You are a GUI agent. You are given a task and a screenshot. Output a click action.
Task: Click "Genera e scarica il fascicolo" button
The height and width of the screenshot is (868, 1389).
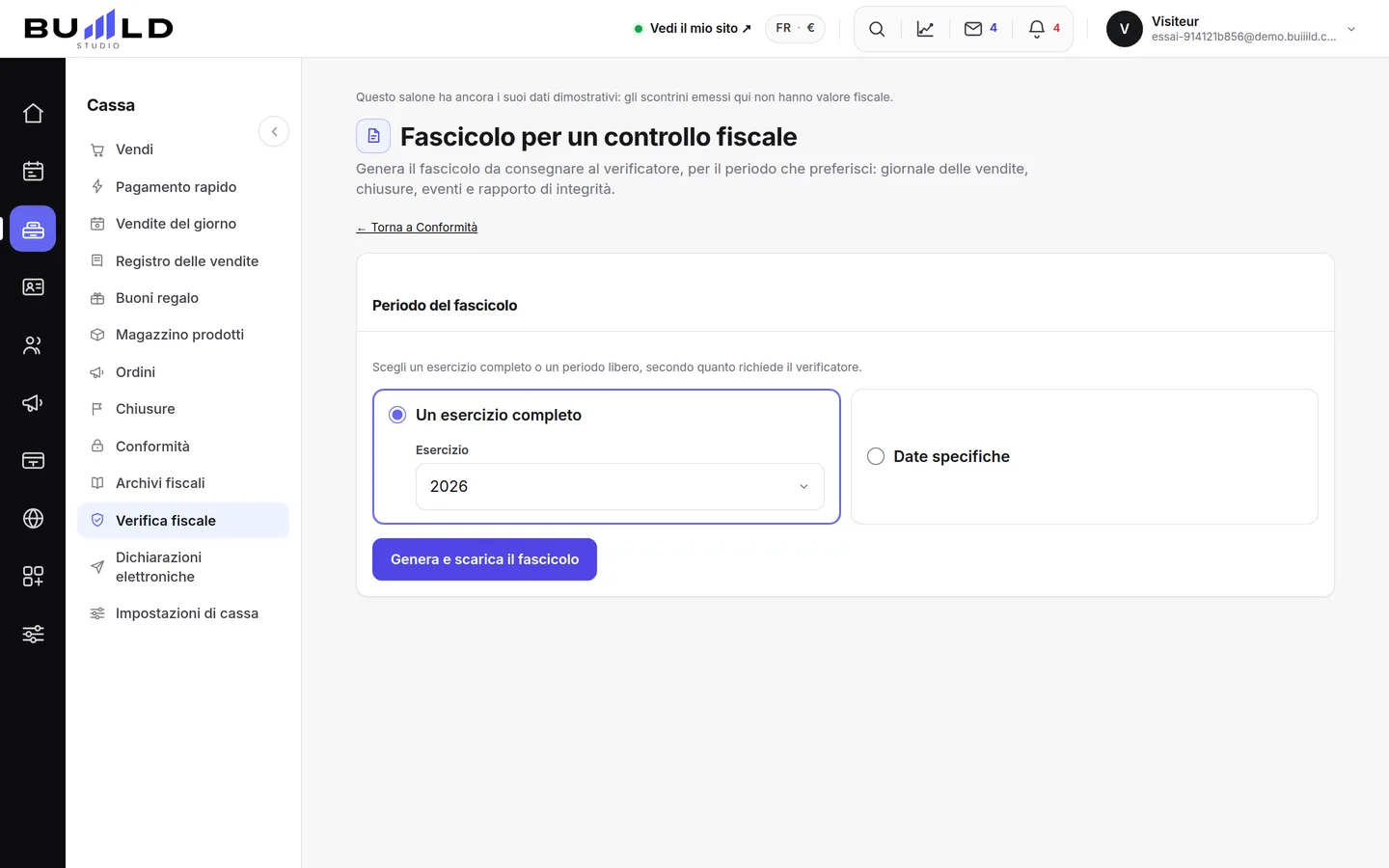[484, 559]
